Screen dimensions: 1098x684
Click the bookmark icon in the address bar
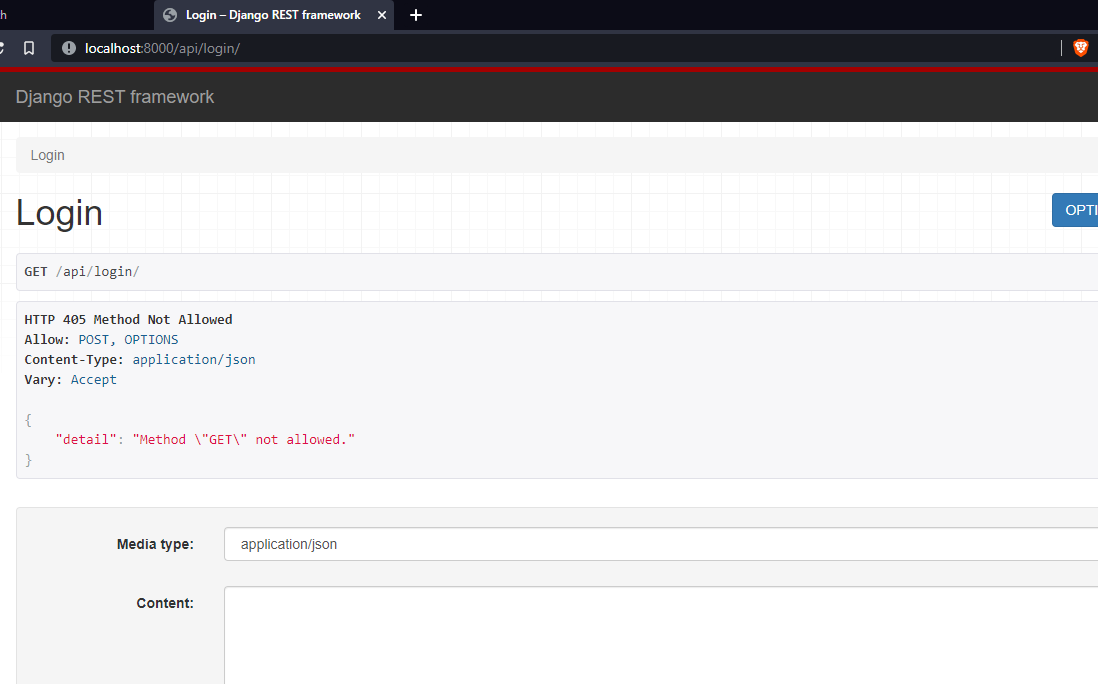[x=29, y=48]
